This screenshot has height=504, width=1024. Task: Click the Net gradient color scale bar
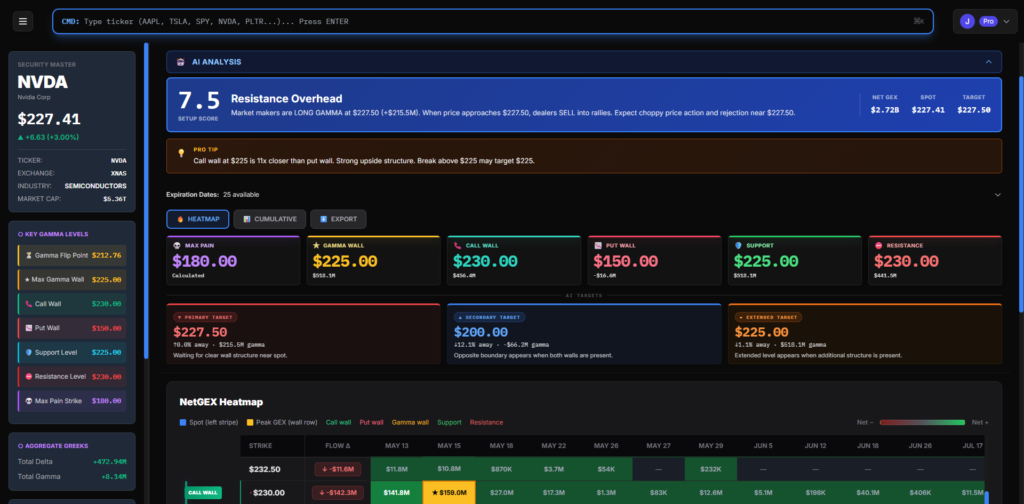(922, 422)
